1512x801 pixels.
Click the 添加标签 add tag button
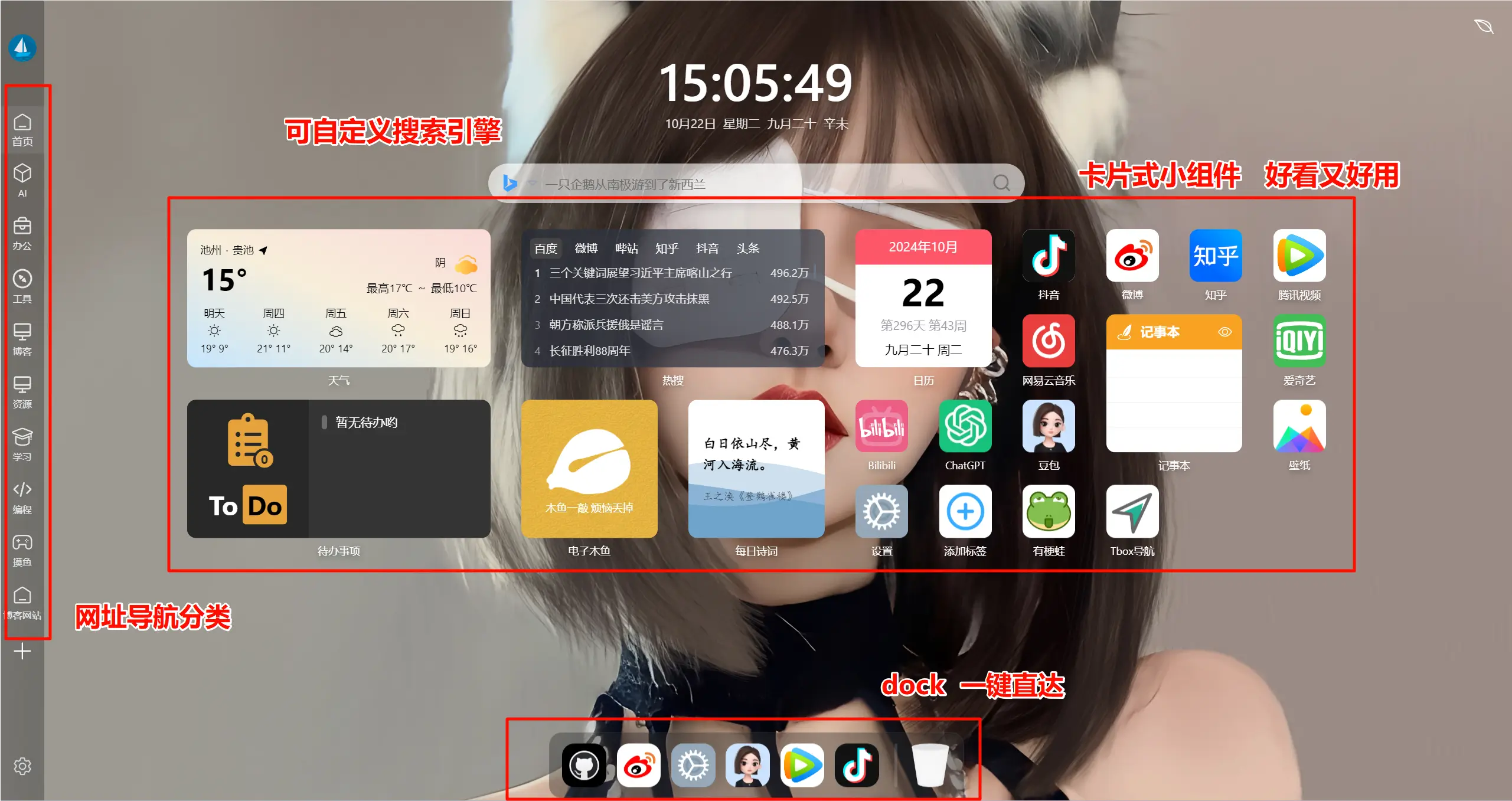965,511
